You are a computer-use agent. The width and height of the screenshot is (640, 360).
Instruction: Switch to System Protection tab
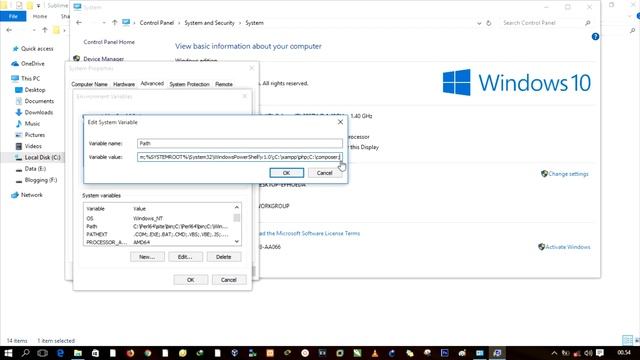[x=189, y=84]
